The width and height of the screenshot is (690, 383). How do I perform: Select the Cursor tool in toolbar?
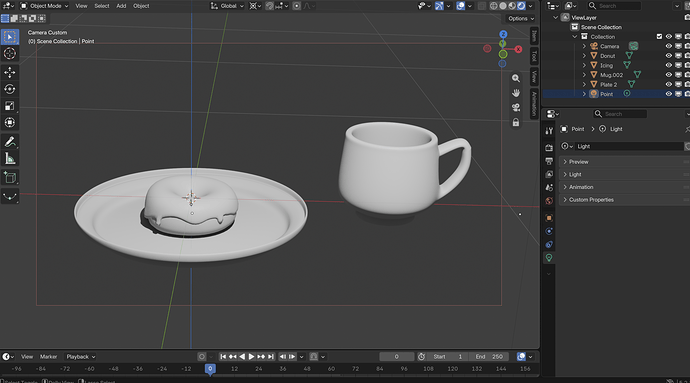pos(10,54)
